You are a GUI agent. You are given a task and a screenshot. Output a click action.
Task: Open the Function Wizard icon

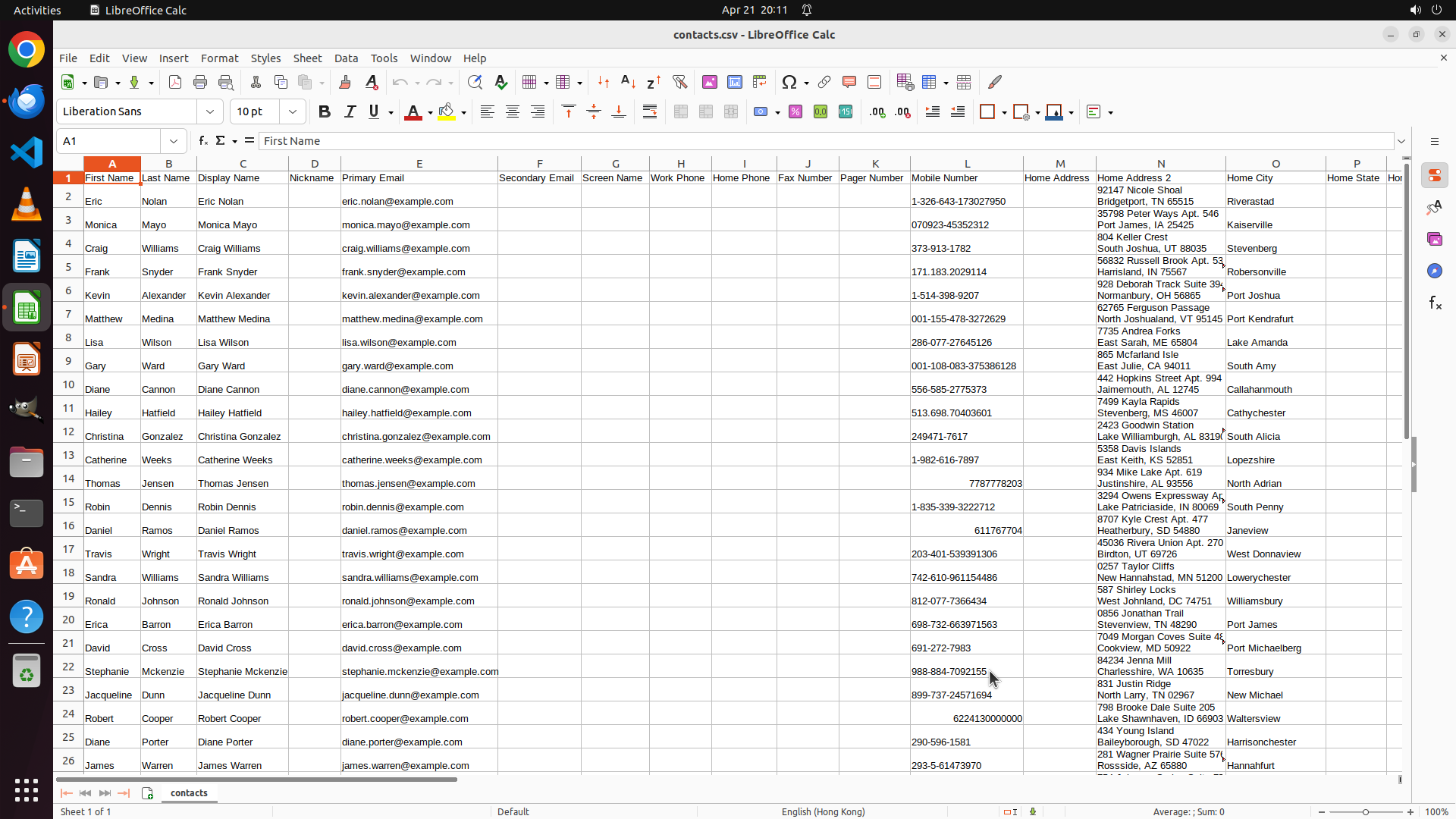tap(202, 141)
